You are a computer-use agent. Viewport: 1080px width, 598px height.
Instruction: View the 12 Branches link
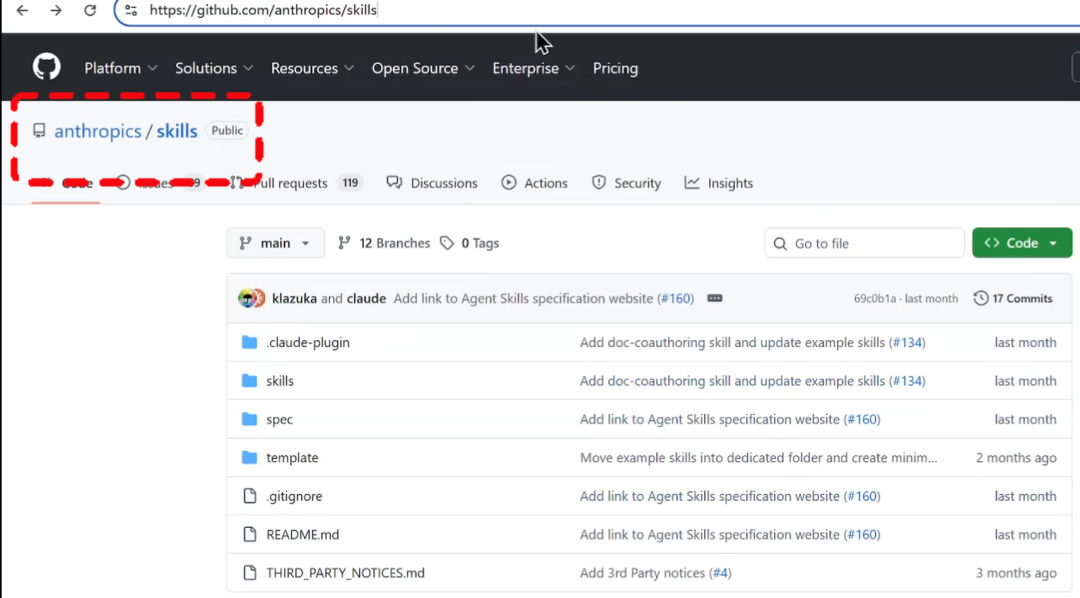(384, 243)
